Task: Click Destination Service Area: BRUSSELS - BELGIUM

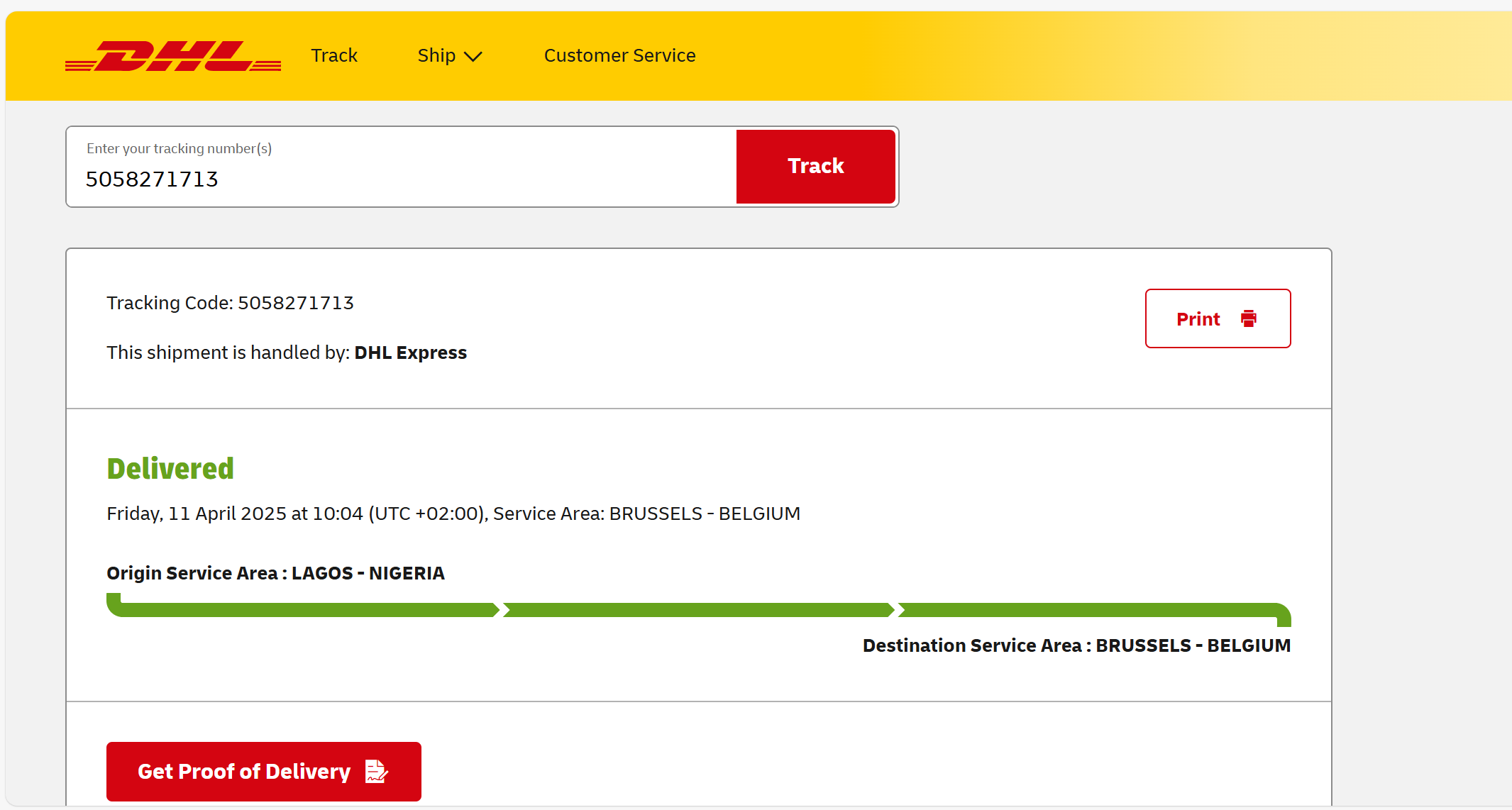Action: 1076,645
